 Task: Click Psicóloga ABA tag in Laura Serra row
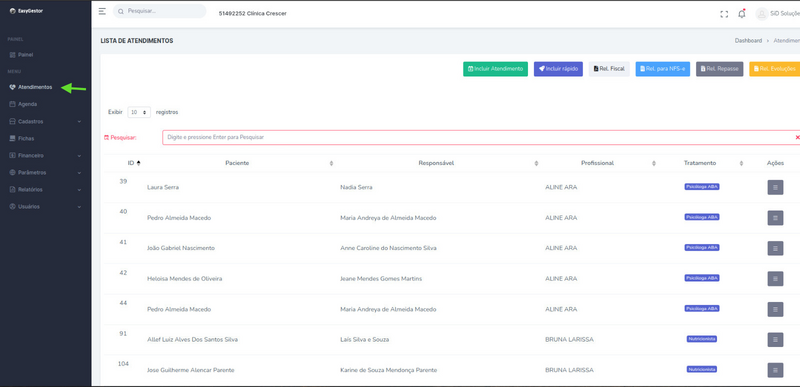[702, 187]
